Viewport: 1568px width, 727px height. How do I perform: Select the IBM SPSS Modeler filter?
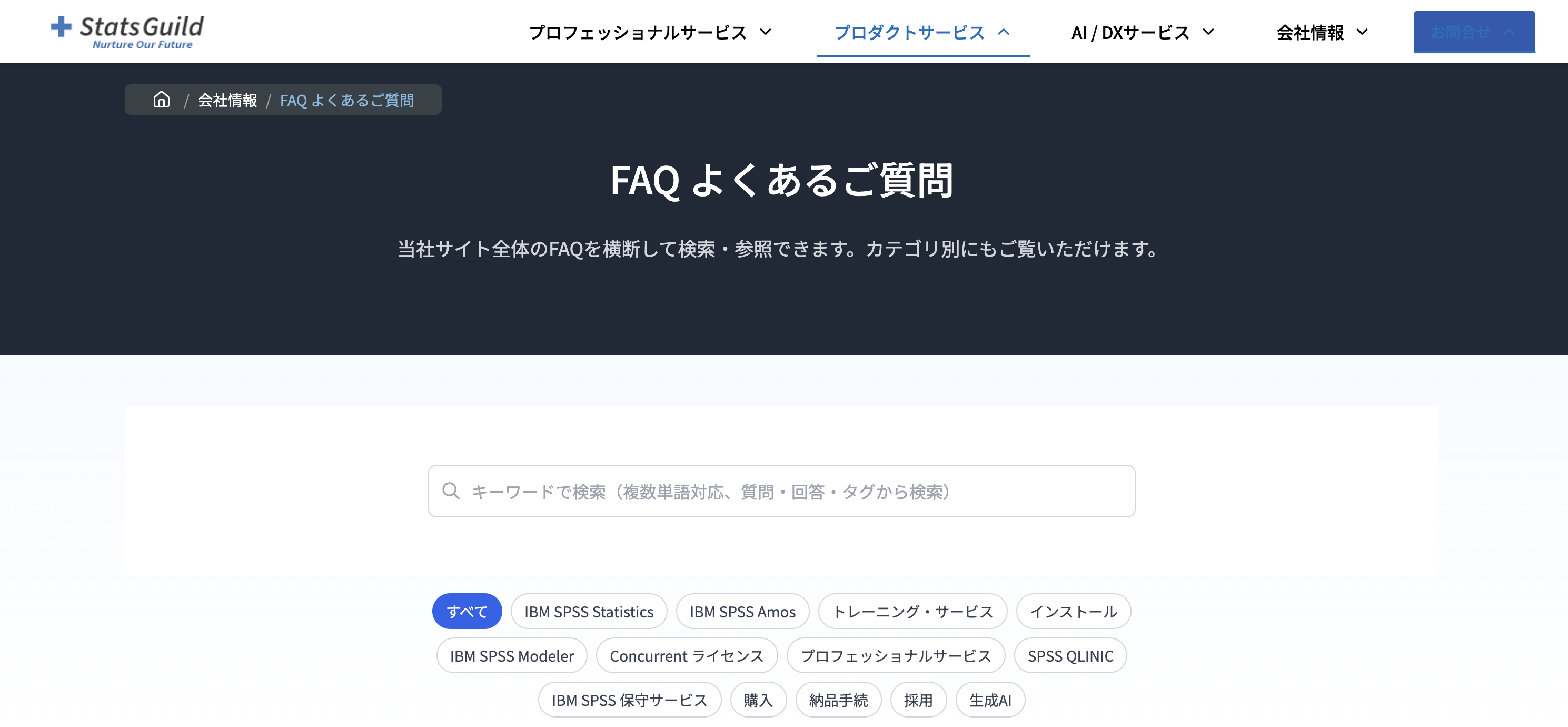(511, 655)
